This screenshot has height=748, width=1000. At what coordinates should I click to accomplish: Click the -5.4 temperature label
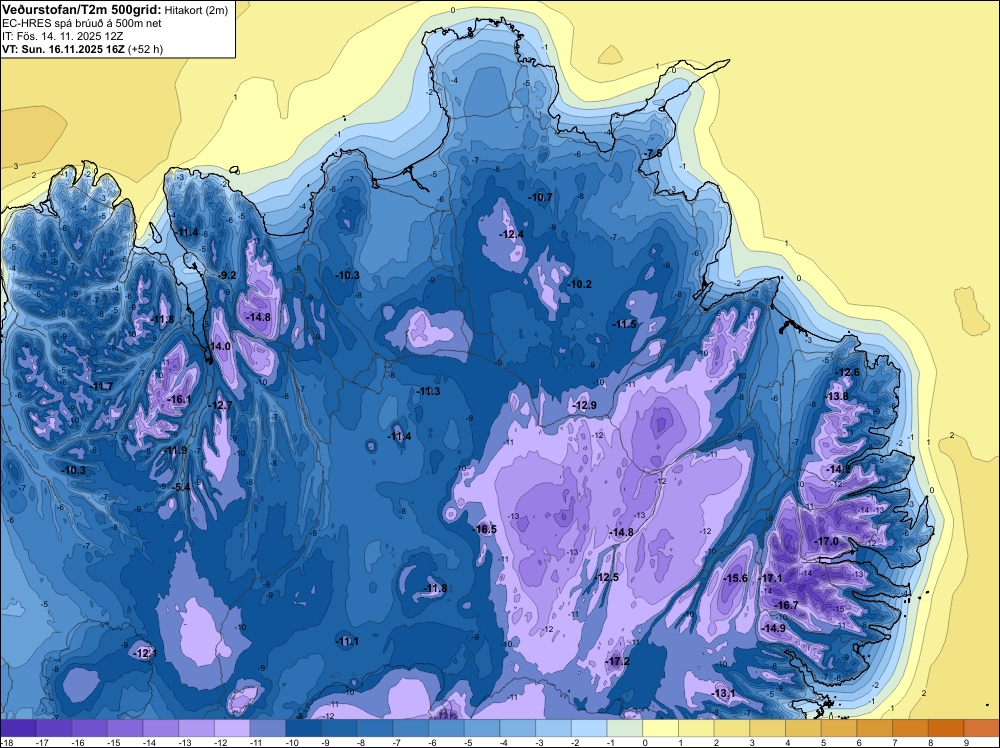coord(181,487)
